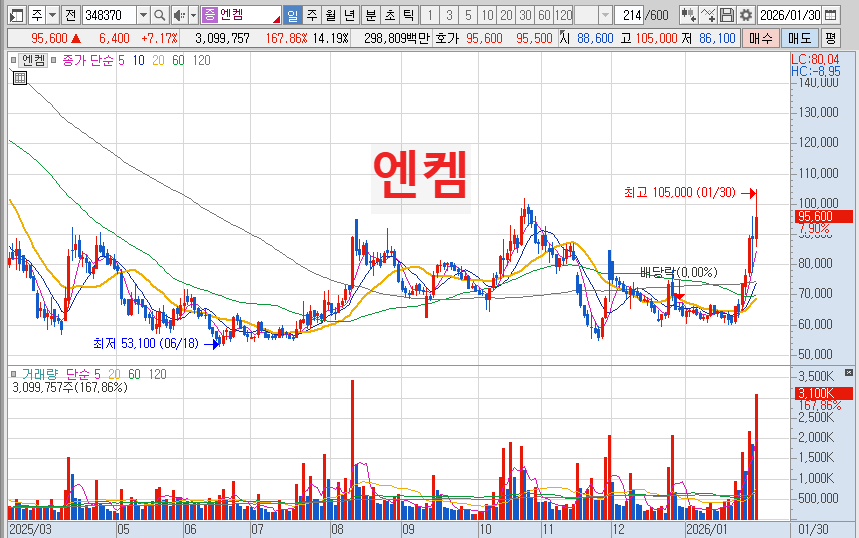Screen dimensions: 859x538
Task: Close the volume panel with x icon
Action: pyautogui.click(x=849, y=373)
